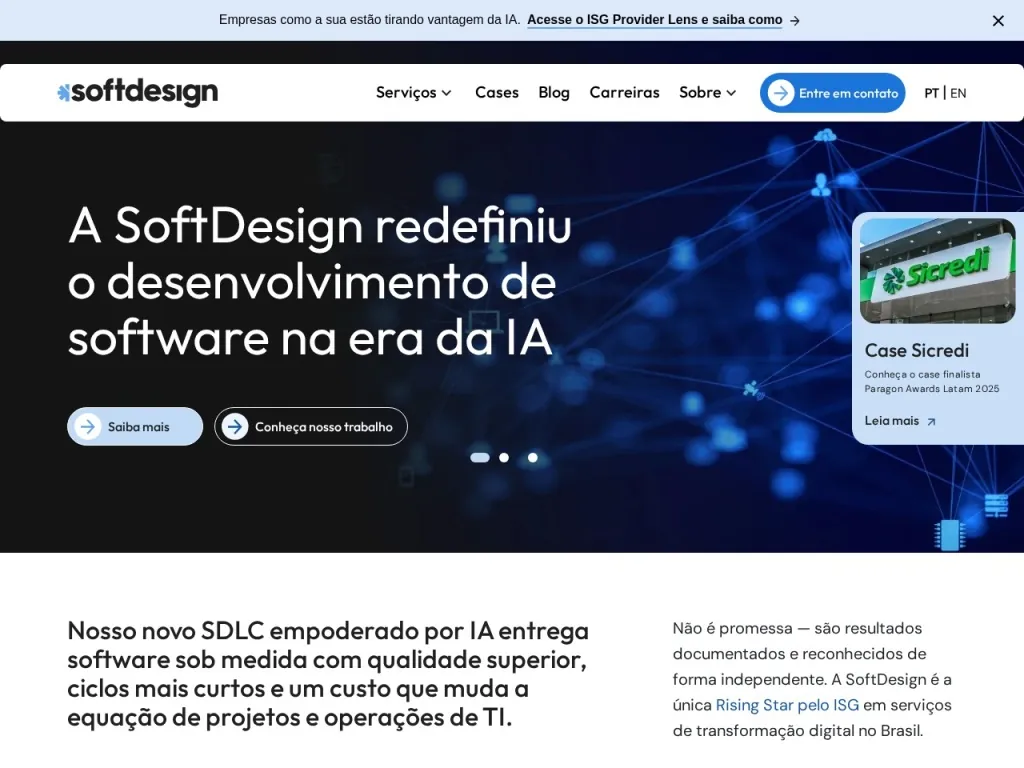Click the arrow icon after ISG banner link
The image size is (1024, 768).
[x=795, y=21]
